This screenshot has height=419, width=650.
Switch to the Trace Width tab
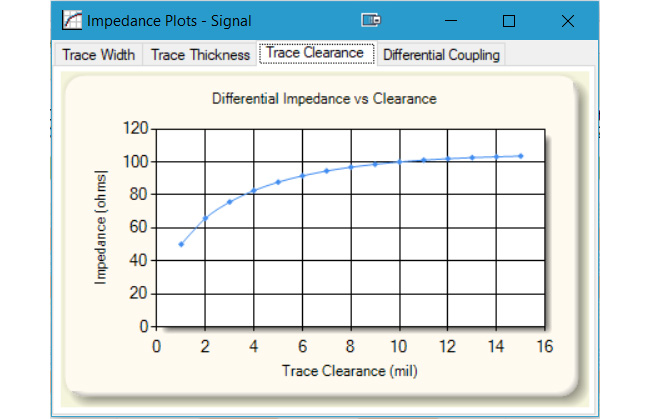point(98,55)
